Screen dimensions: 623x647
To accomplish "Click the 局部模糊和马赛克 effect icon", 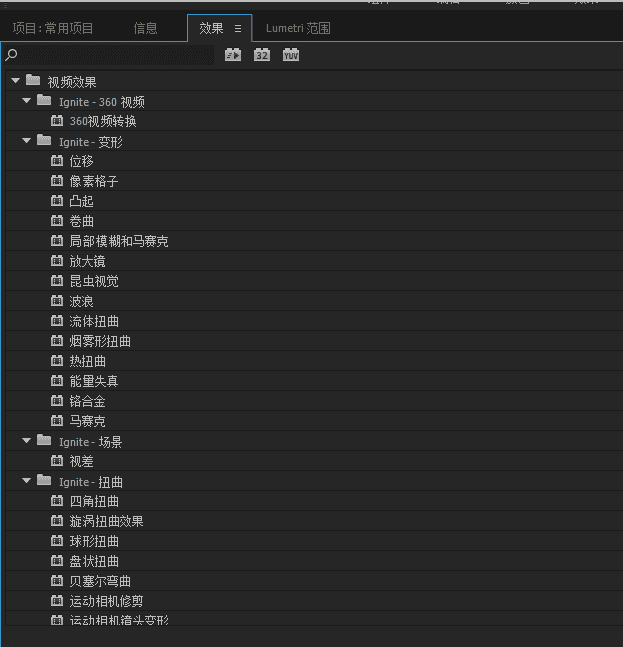I will (57, 241).
